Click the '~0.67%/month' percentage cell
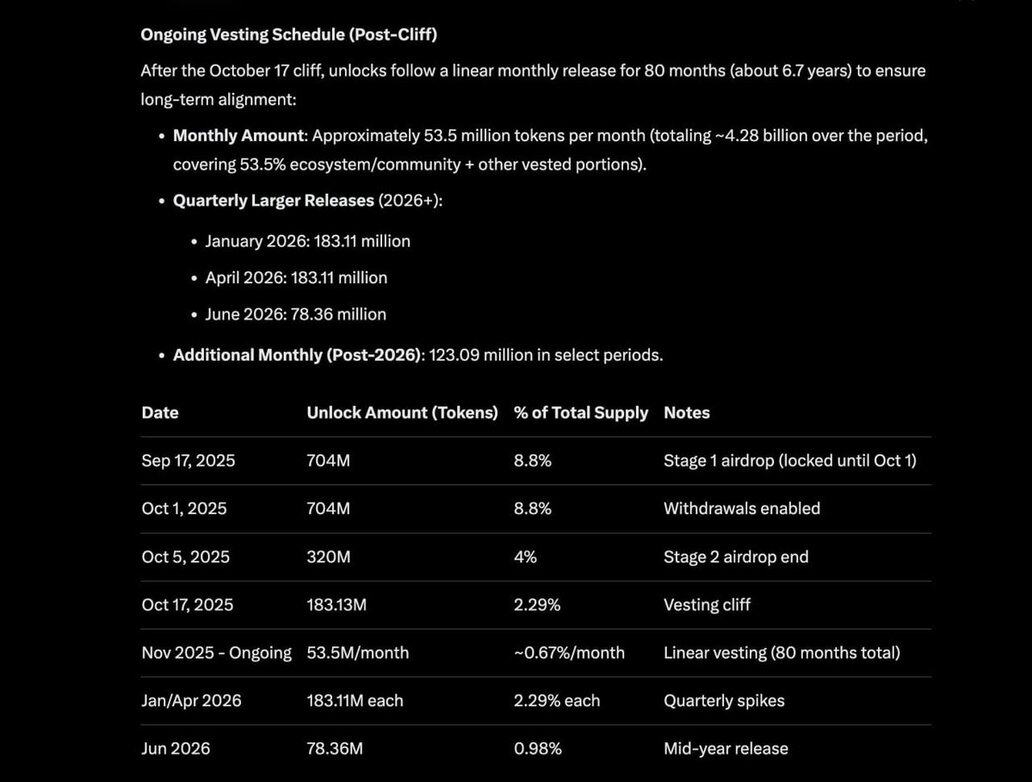The image size is (1032, 782). tap(569, 653)
